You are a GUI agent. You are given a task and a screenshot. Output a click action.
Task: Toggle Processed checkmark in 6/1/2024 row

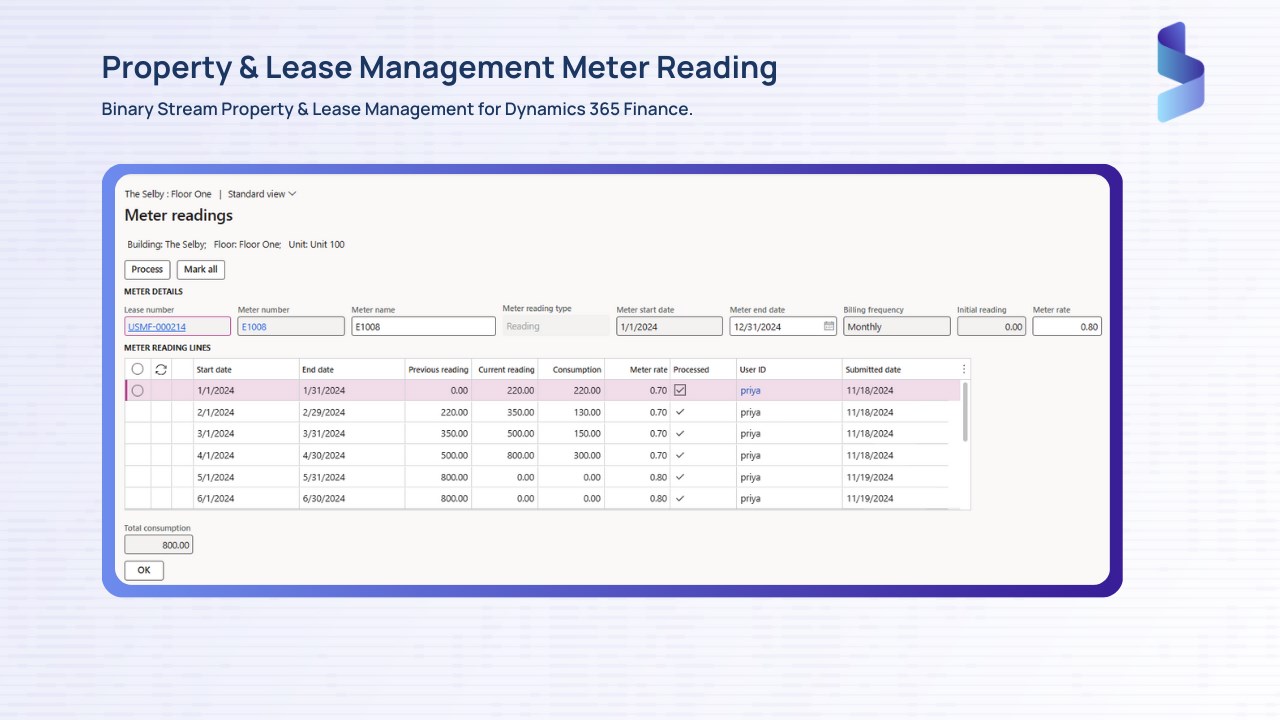(x=680, y=498)
